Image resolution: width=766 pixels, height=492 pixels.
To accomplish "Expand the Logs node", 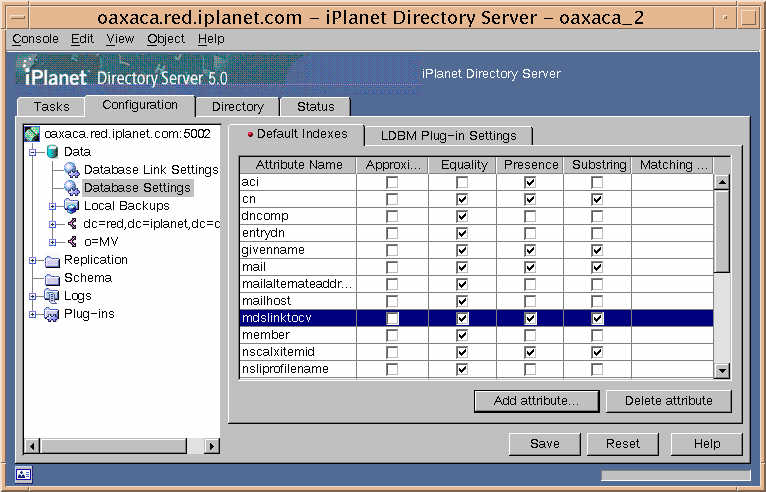I will (x=33, y=296).
